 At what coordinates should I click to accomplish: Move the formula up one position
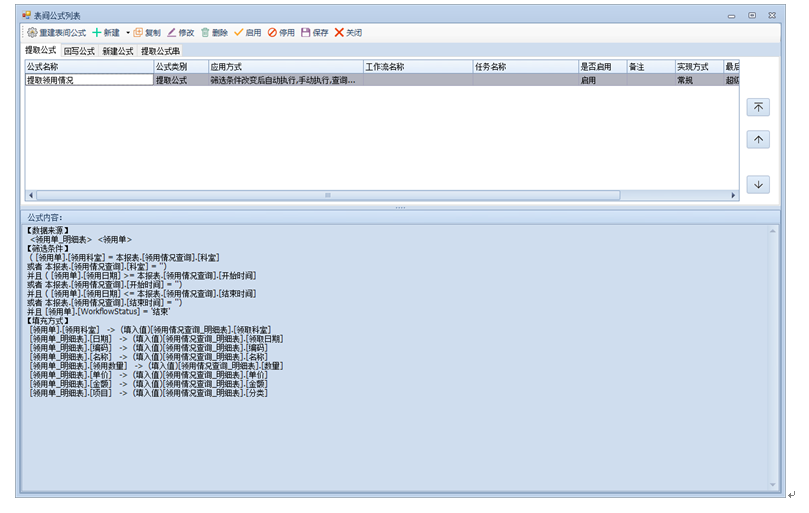coord(758,140)
